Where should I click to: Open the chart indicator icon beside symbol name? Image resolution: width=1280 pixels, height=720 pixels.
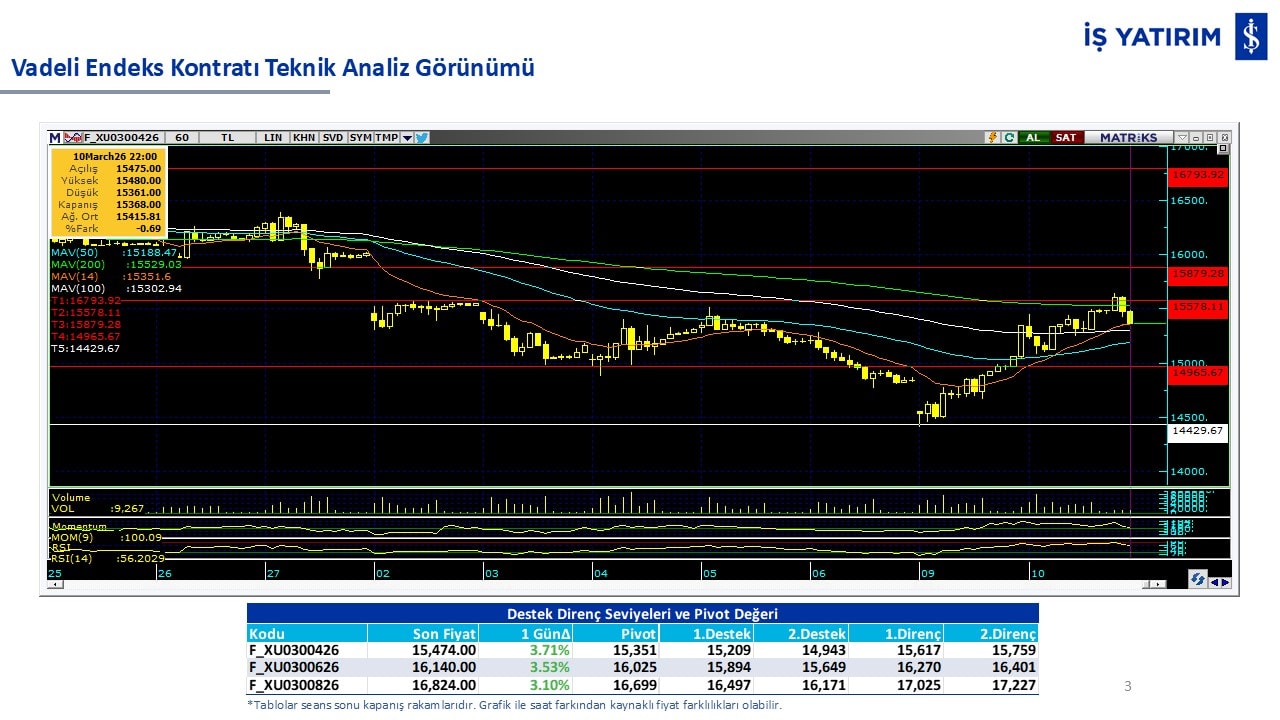tap(73, 138)
